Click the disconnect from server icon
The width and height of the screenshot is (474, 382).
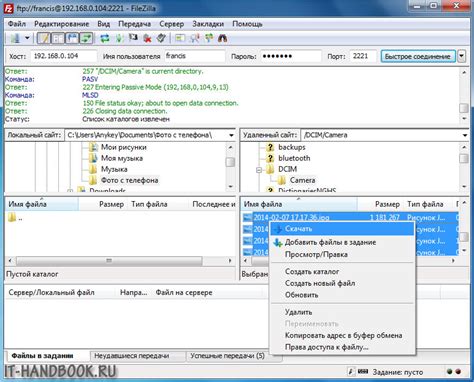147,38
